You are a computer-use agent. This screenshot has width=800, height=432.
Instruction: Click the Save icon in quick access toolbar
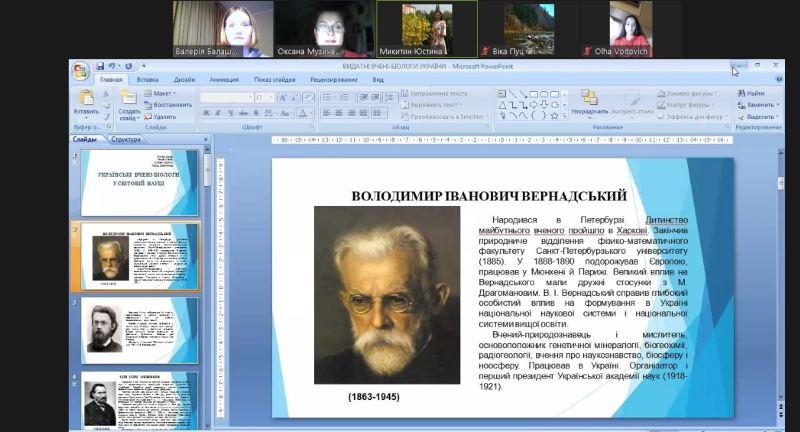click(101, 66)
